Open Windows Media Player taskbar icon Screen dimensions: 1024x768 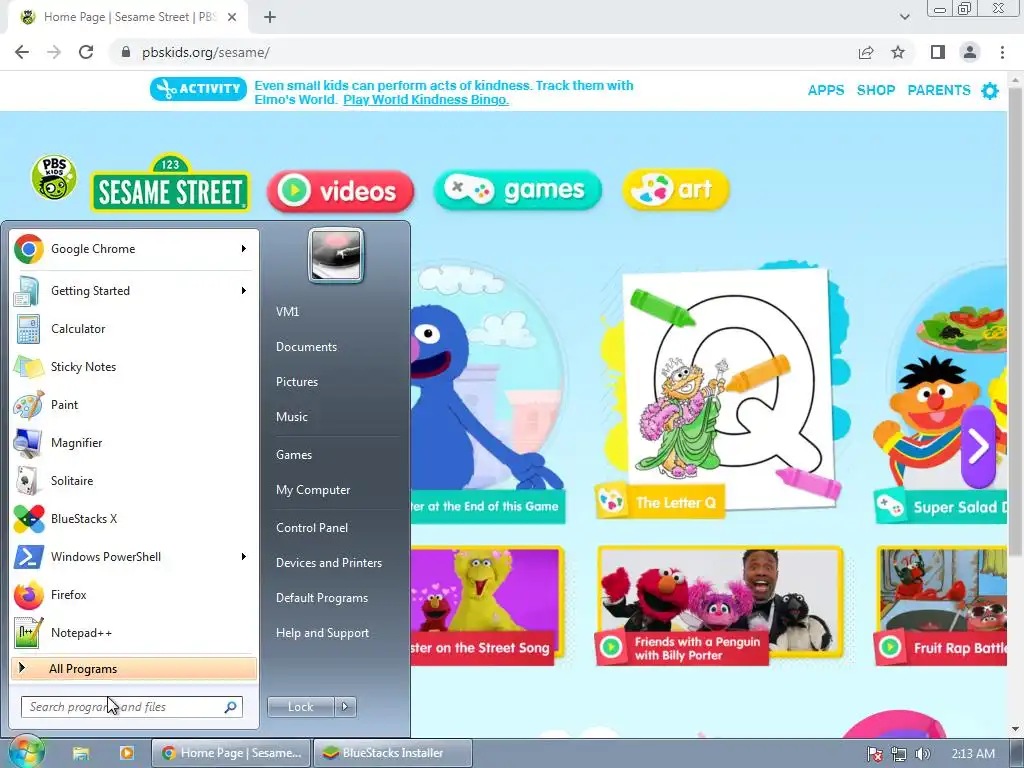point(127,753)
